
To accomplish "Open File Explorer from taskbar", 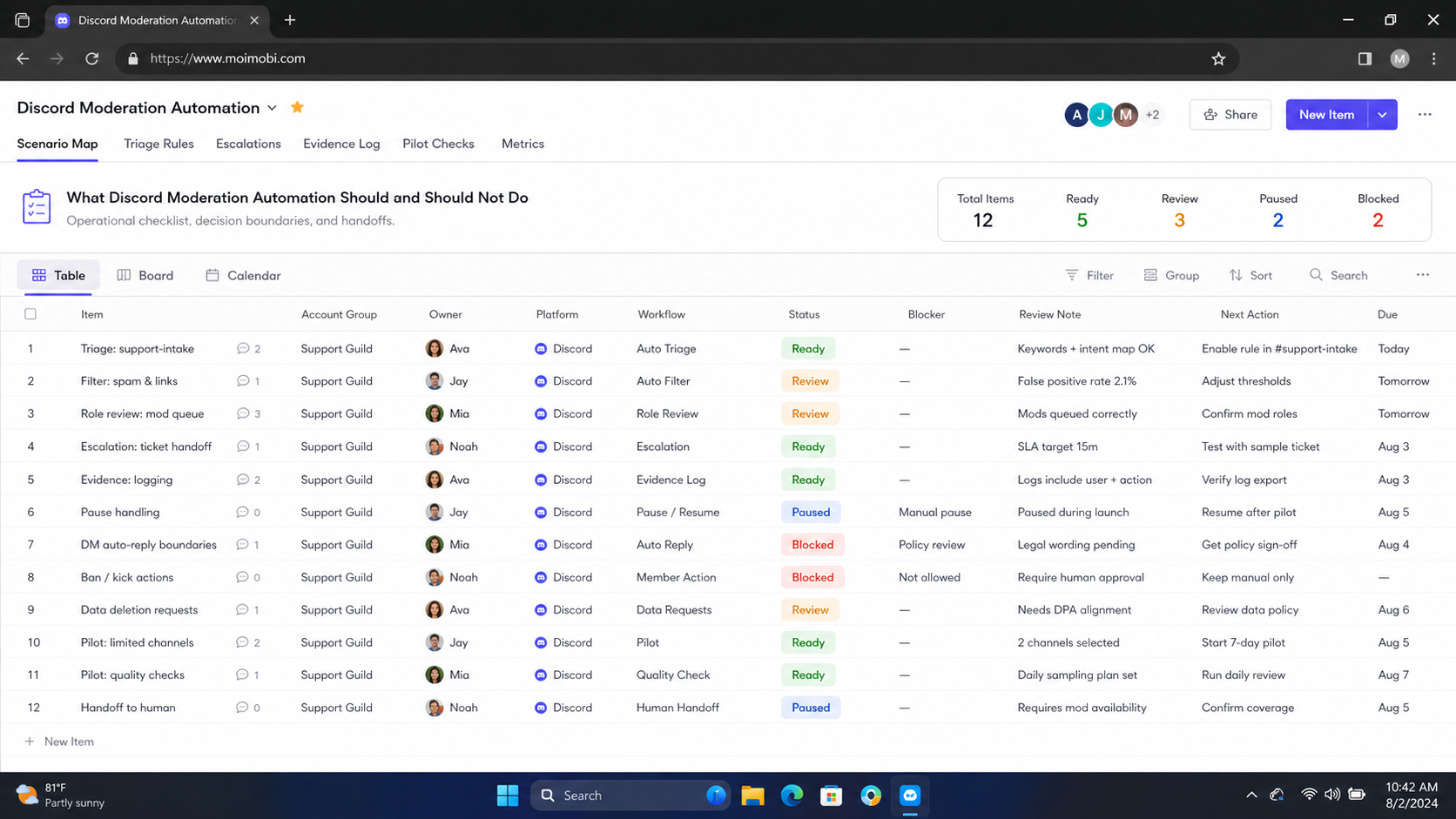I will [752, 796].
